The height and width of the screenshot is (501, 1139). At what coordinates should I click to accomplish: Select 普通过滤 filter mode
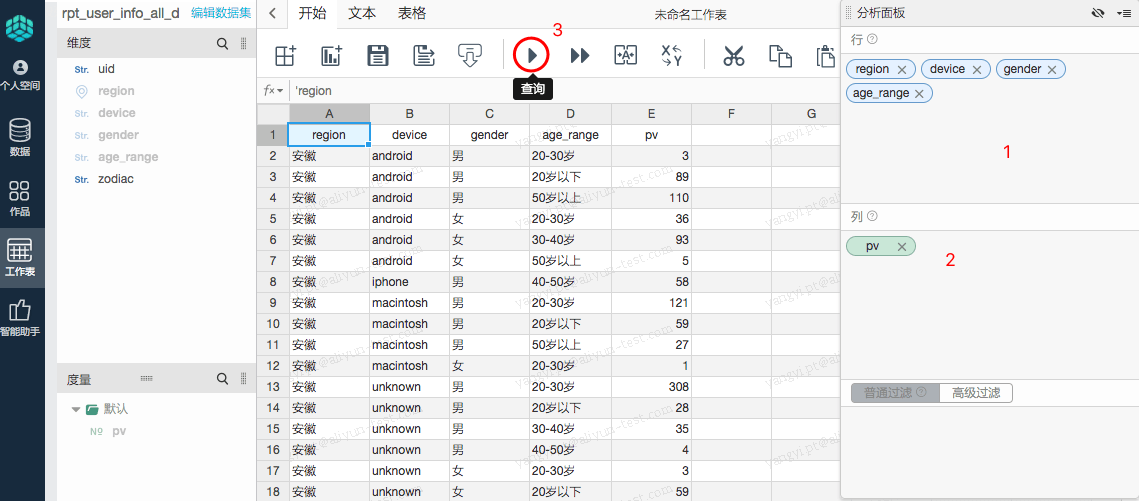(x=895, y=393)
